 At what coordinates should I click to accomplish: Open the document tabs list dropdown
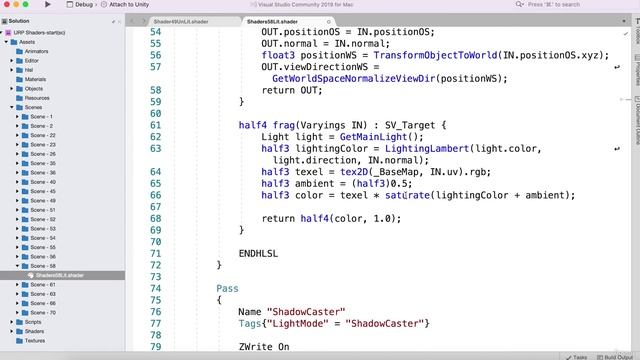(x=624, y=21)
